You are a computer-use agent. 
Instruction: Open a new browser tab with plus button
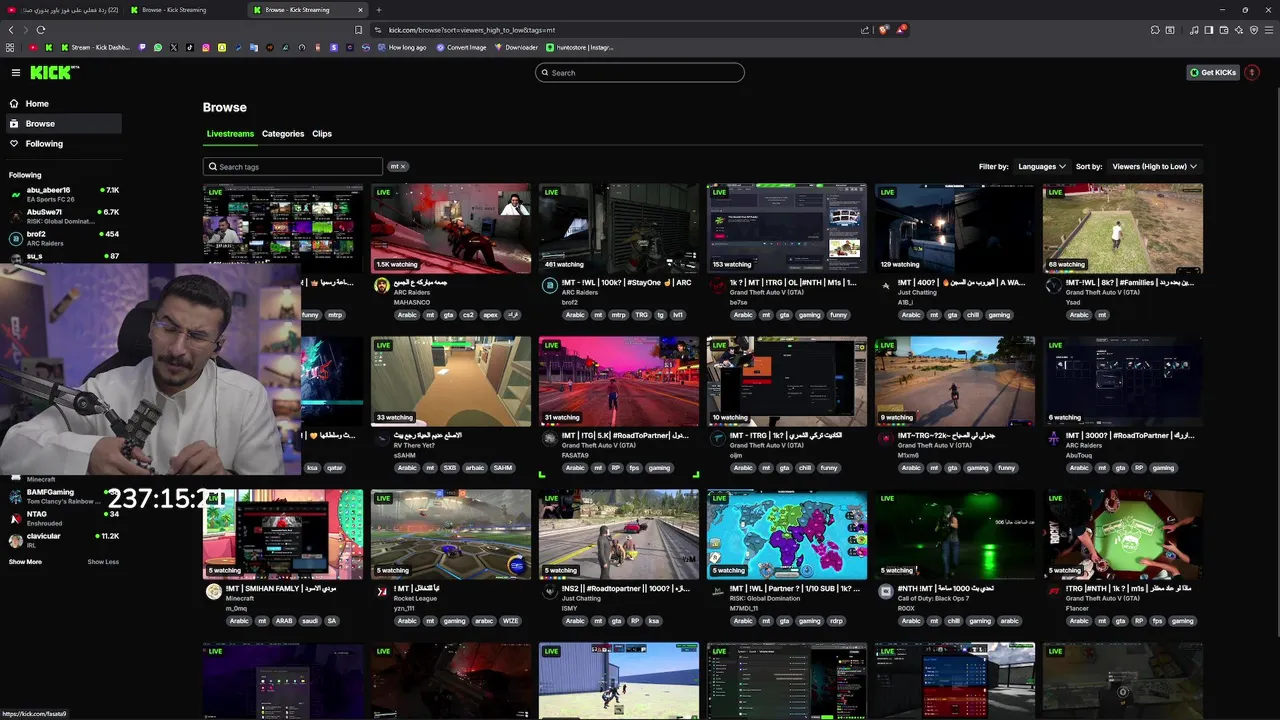pos(379,10)
